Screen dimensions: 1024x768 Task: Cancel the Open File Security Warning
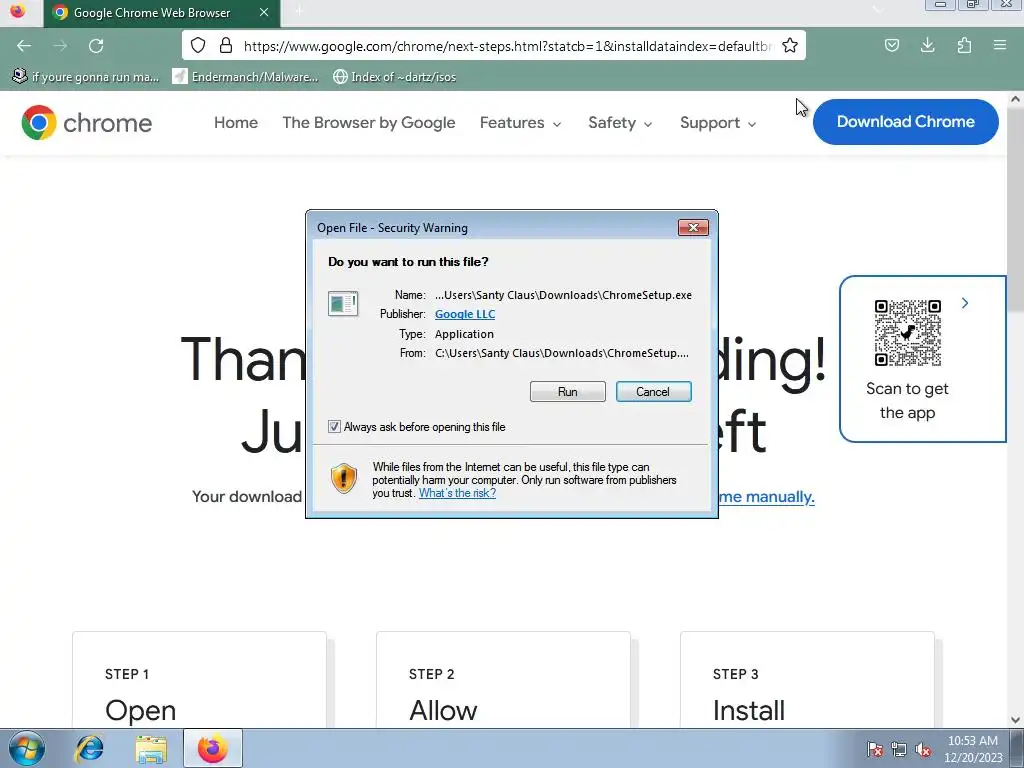click(653, 392)
